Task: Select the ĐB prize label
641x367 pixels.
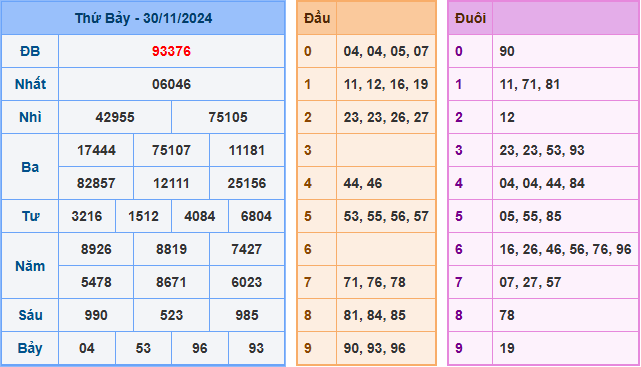Action: point(30,51)
